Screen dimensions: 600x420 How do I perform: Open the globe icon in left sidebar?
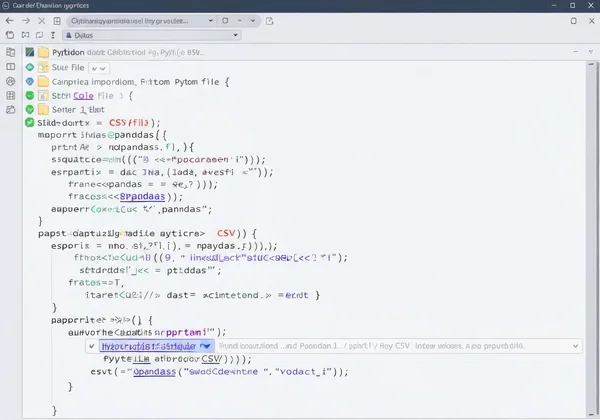click(x=10, y=82)
